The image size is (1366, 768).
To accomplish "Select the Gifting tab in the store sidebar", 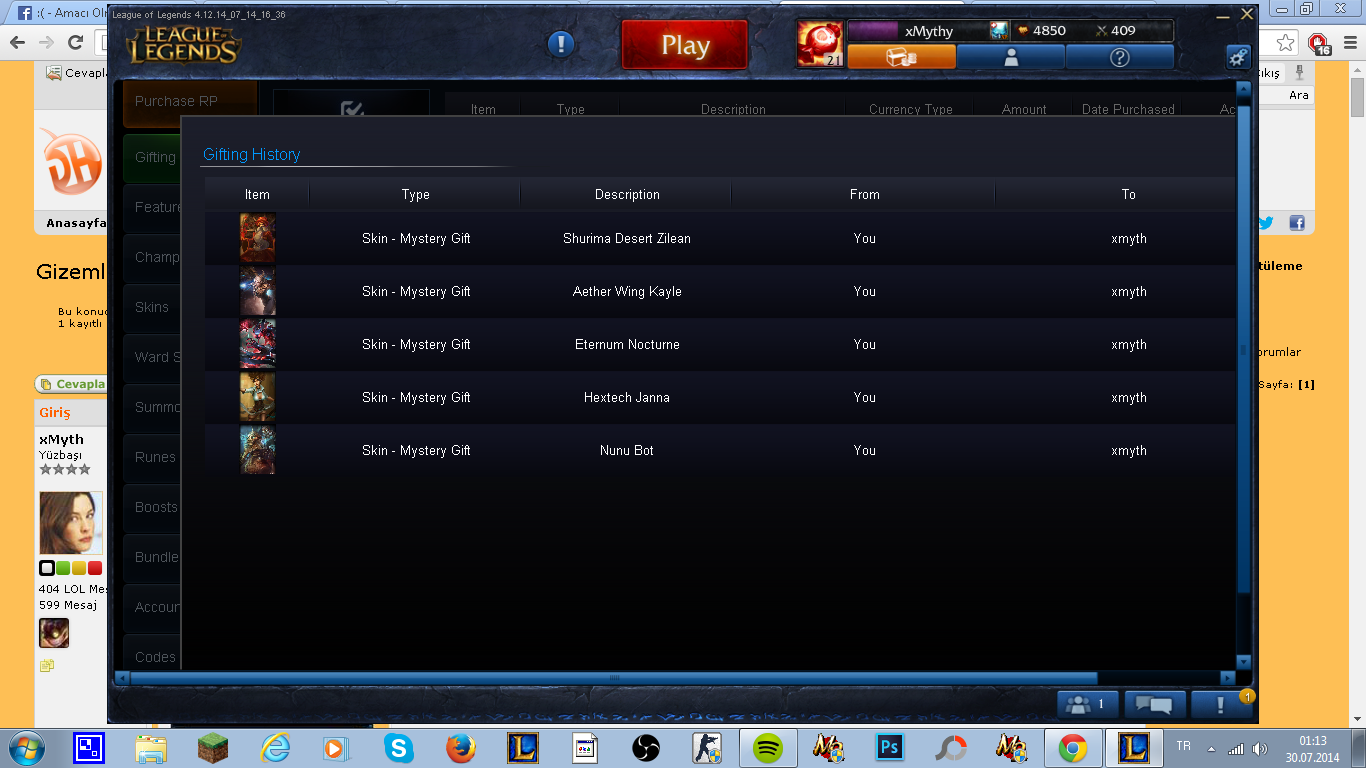I will pos(153,157).
